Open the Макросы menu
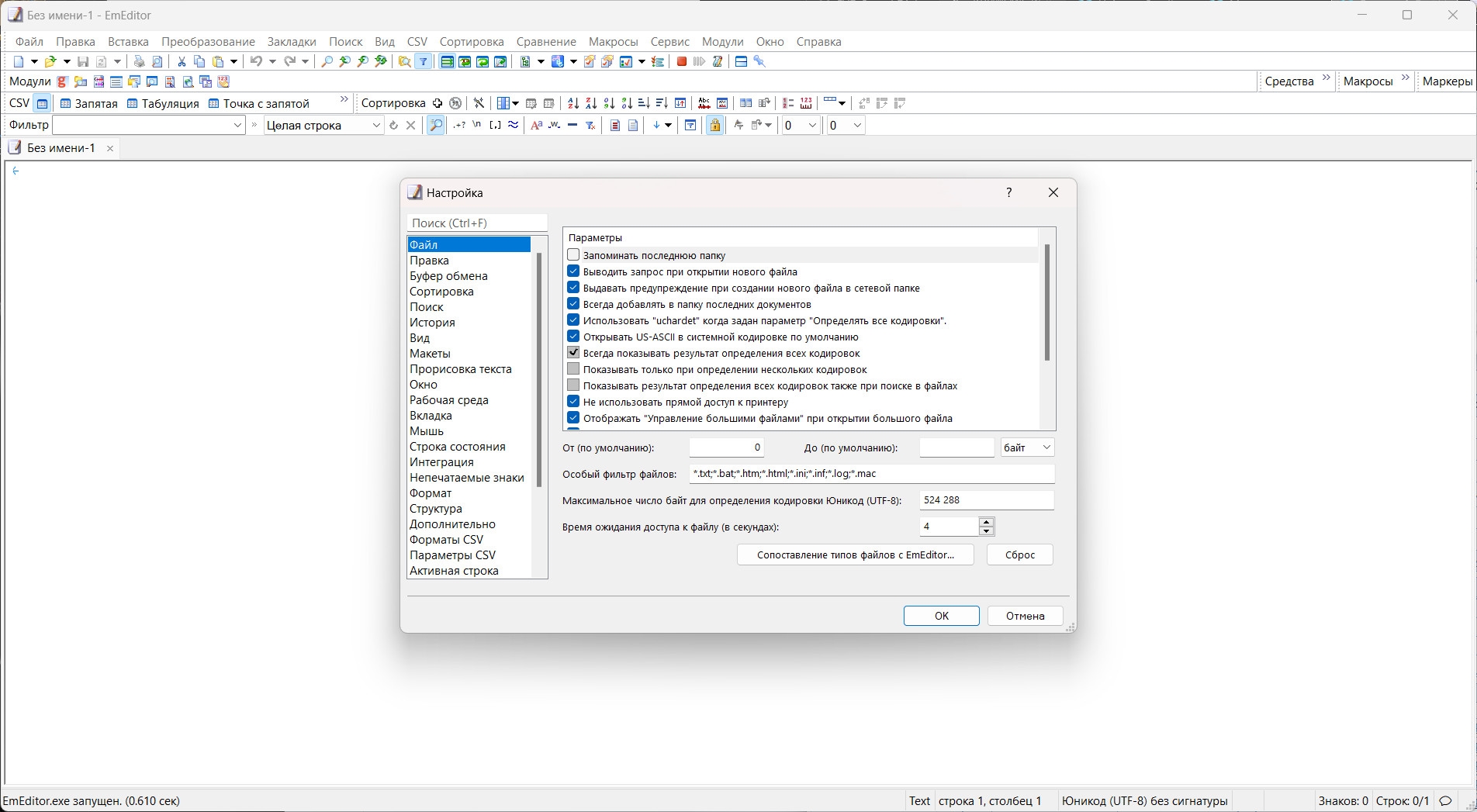The image size is (1477, 812). click(x=612, y=42)
